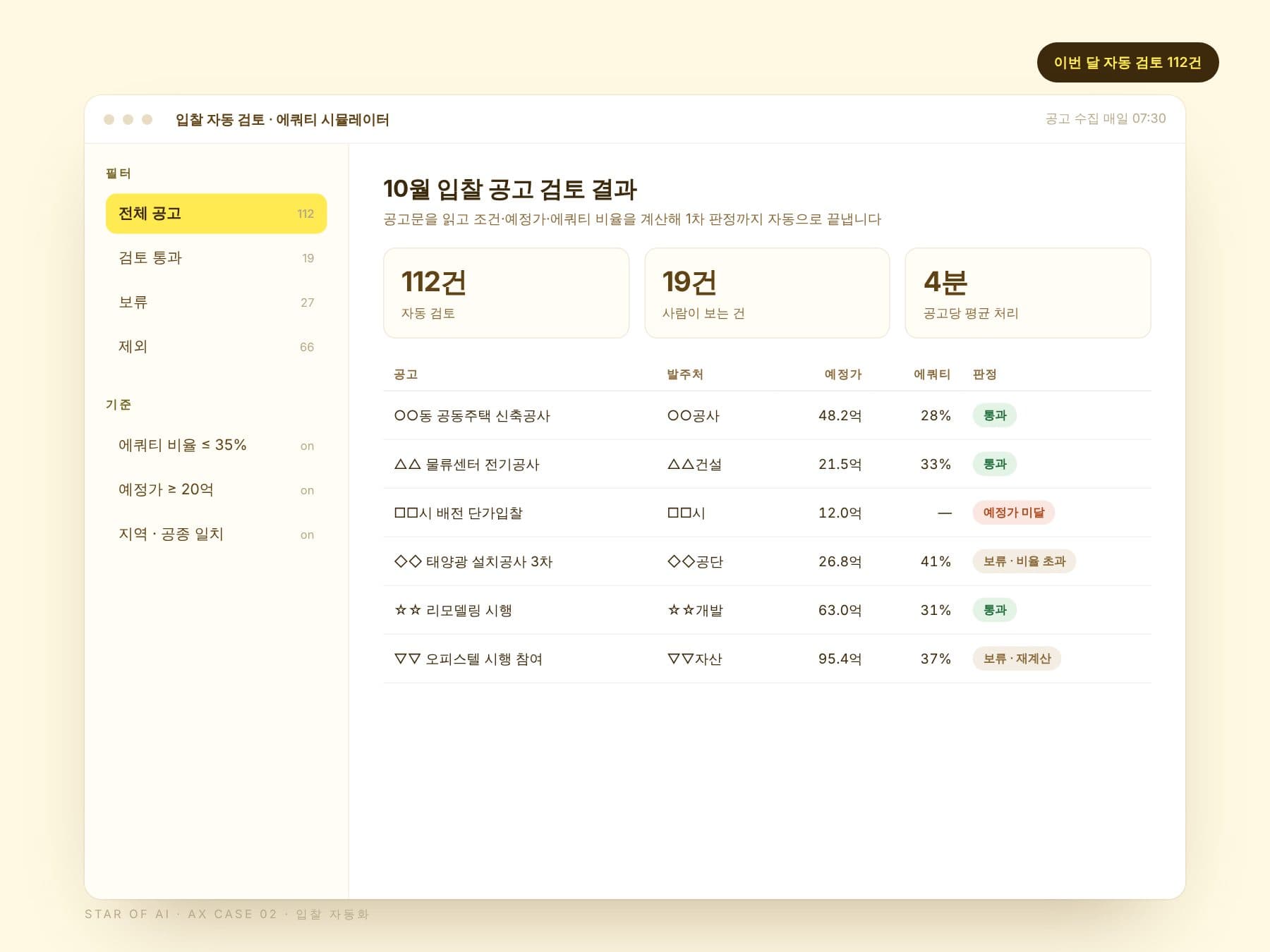Click the 보류 · 재계산 badge
1270x952 pixels.
tap(1017, 659)
